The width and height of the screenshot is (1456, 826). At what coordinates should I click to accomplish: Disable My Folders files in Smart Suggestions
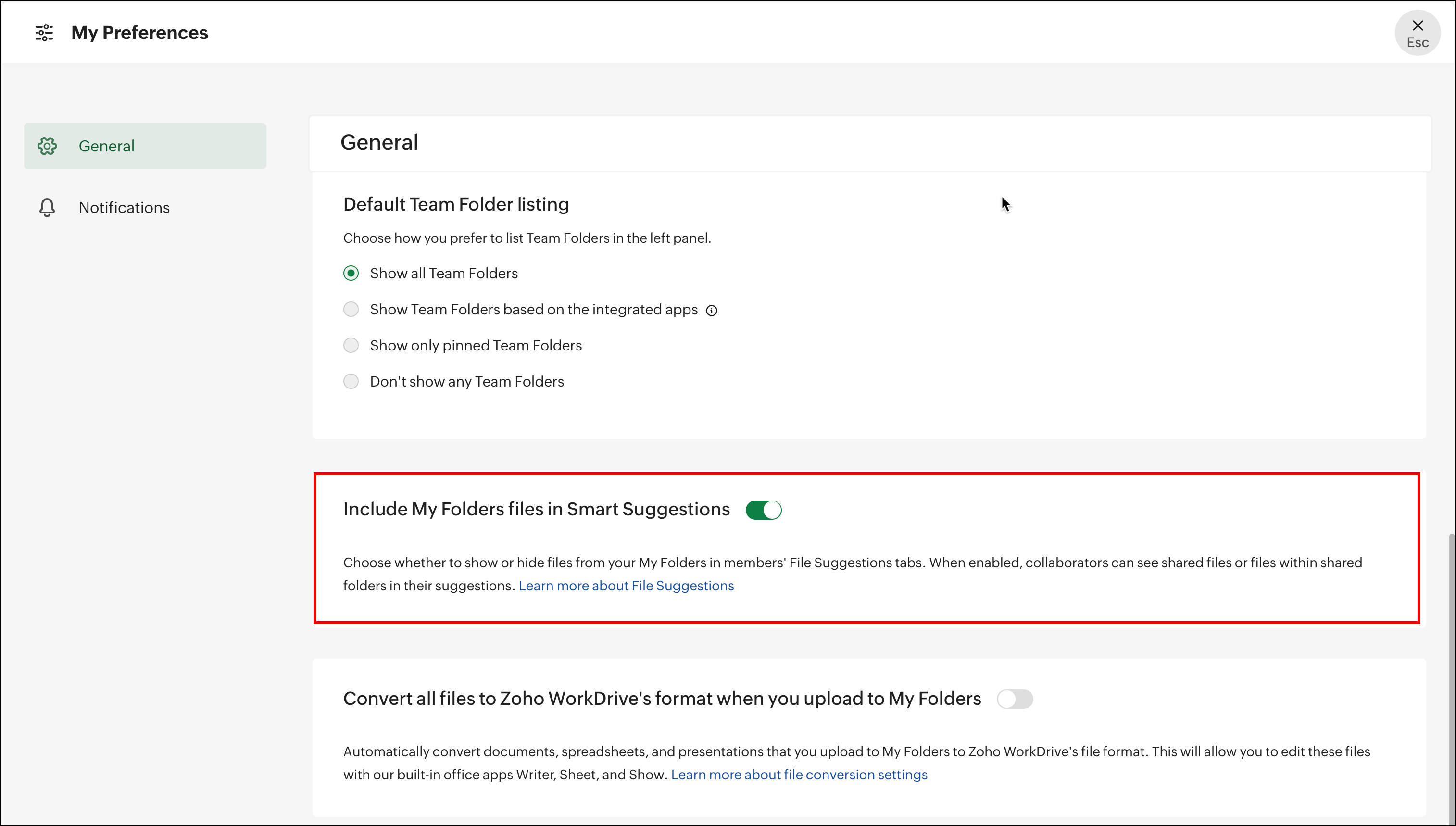(764, 510)
